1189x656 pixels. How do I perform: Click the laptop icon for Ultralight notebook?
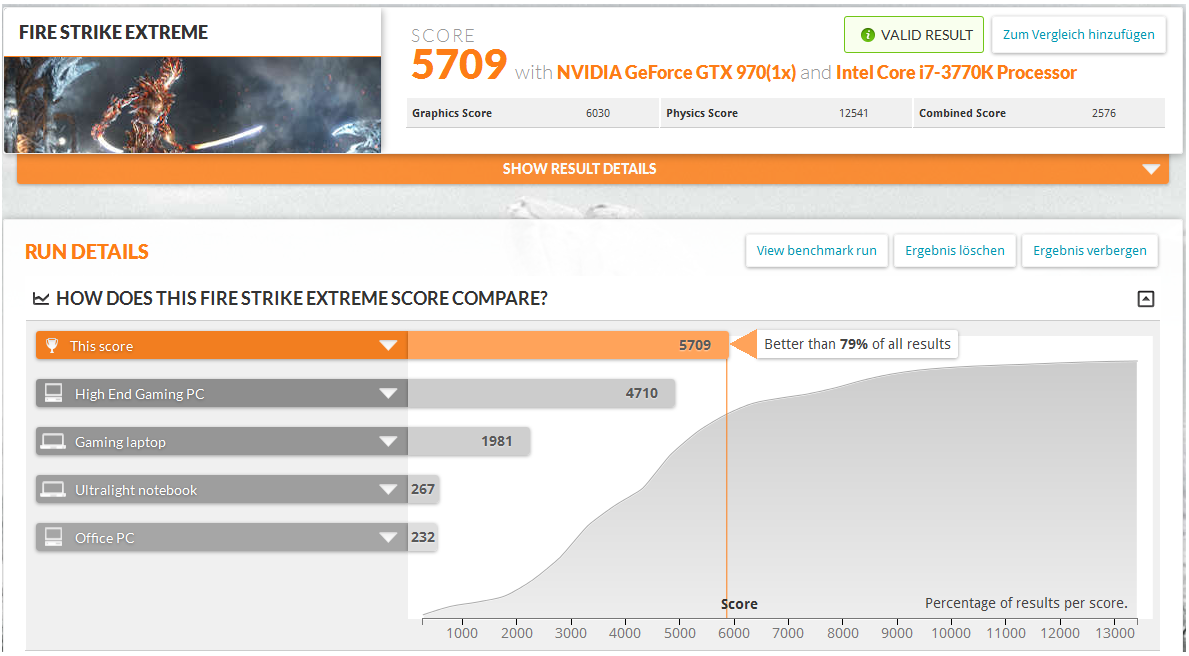[x=53, y=489]
